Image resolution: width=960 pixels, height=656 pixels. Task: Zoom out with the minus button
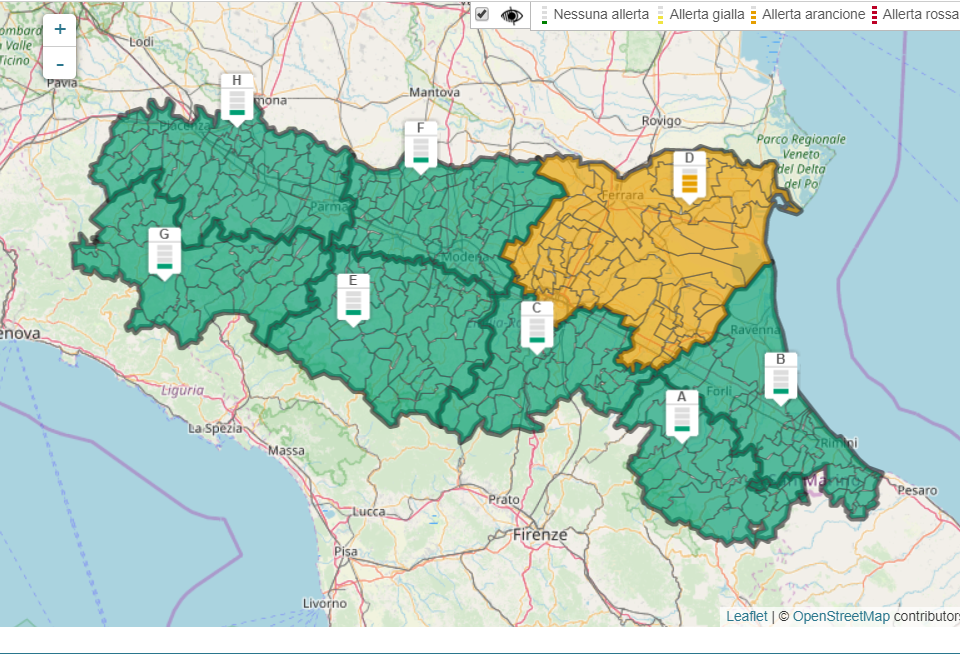pos(60,64)
